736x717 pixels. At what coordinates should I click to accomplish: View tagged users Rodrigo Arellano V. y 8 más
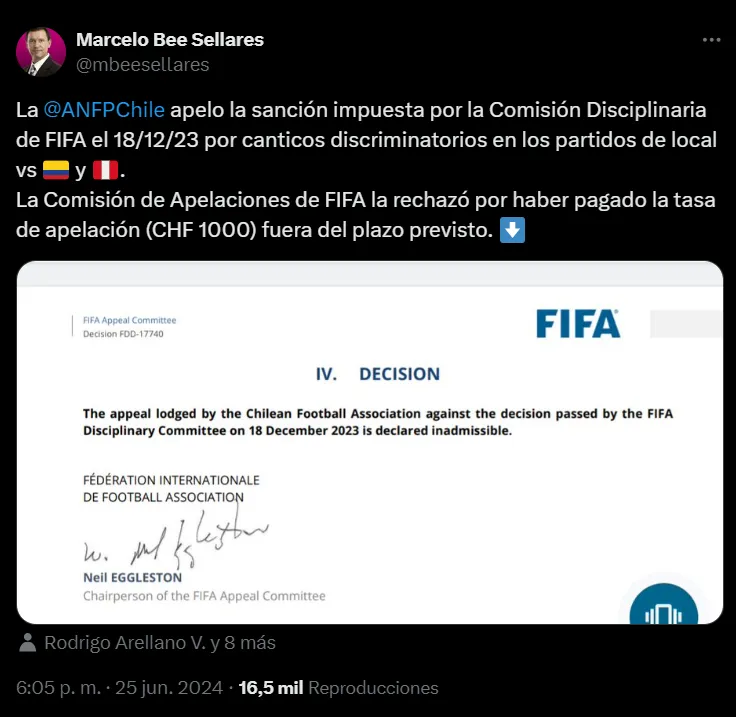pyautogui.click(x=160, y=643)
